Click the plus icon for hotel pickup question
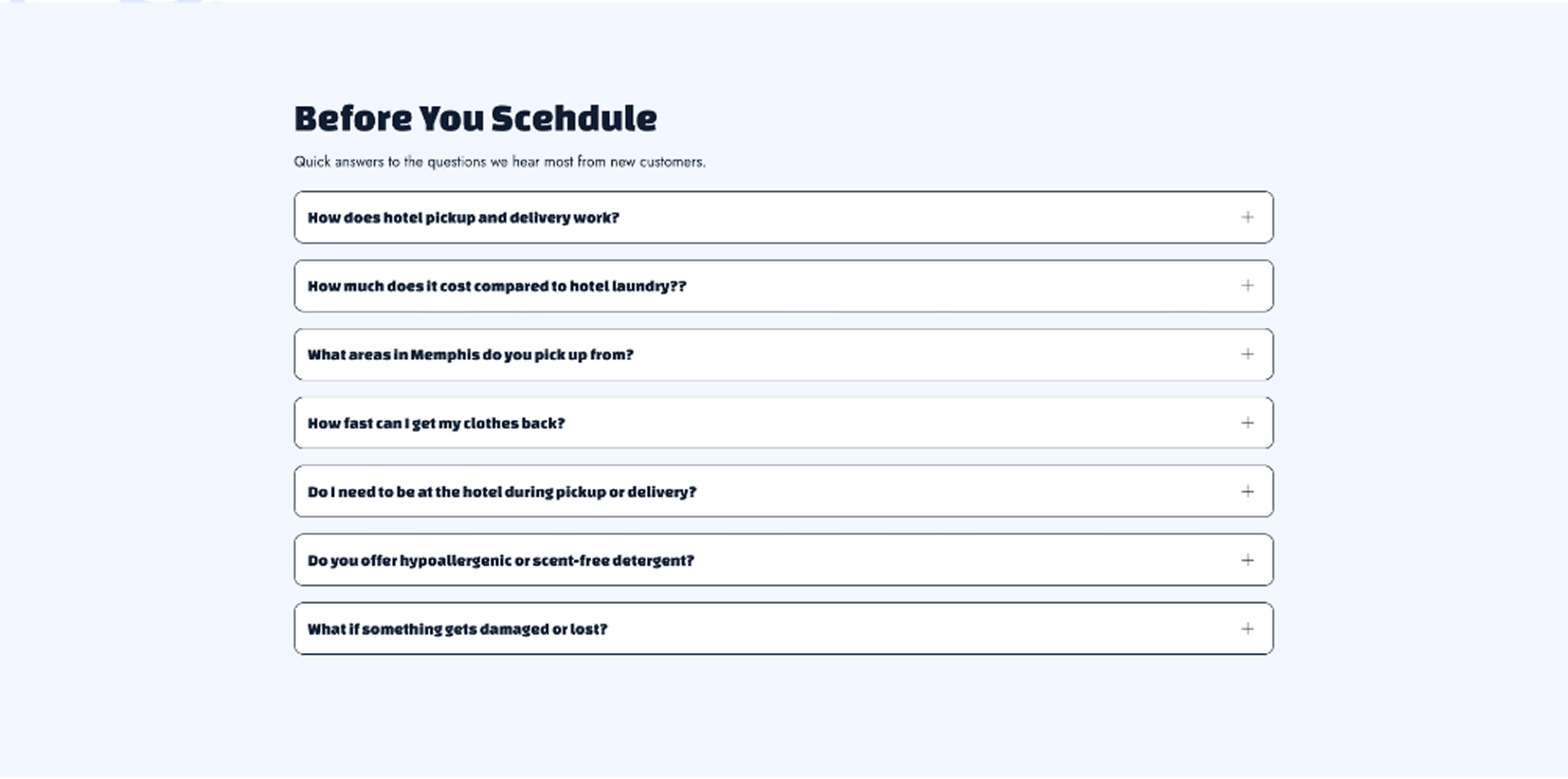 [1247, 217]
